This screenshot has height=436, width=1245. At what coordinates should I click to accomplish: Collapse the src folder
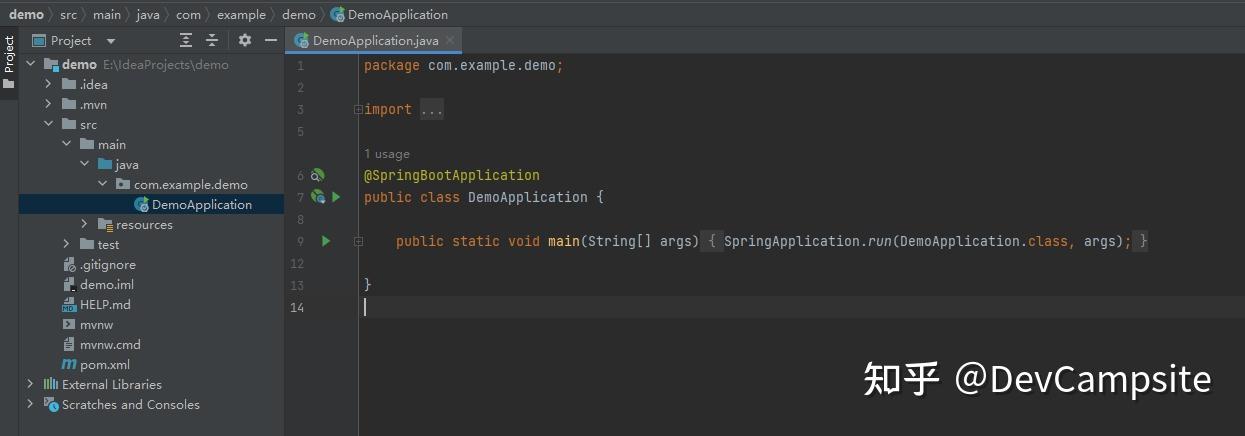[x=48, y=124]
